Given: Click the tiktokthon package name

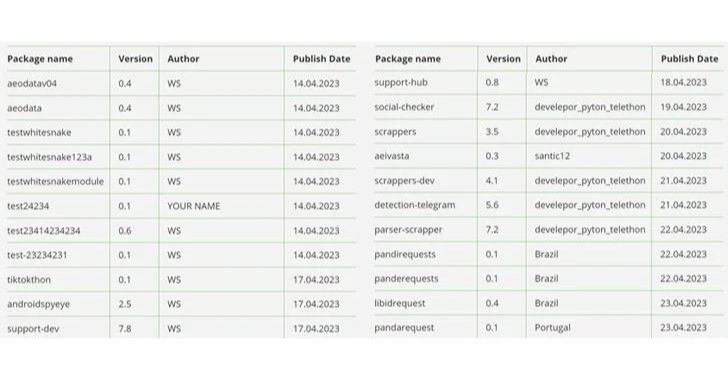Looking at the screenshot, I should tap(29, 280).
